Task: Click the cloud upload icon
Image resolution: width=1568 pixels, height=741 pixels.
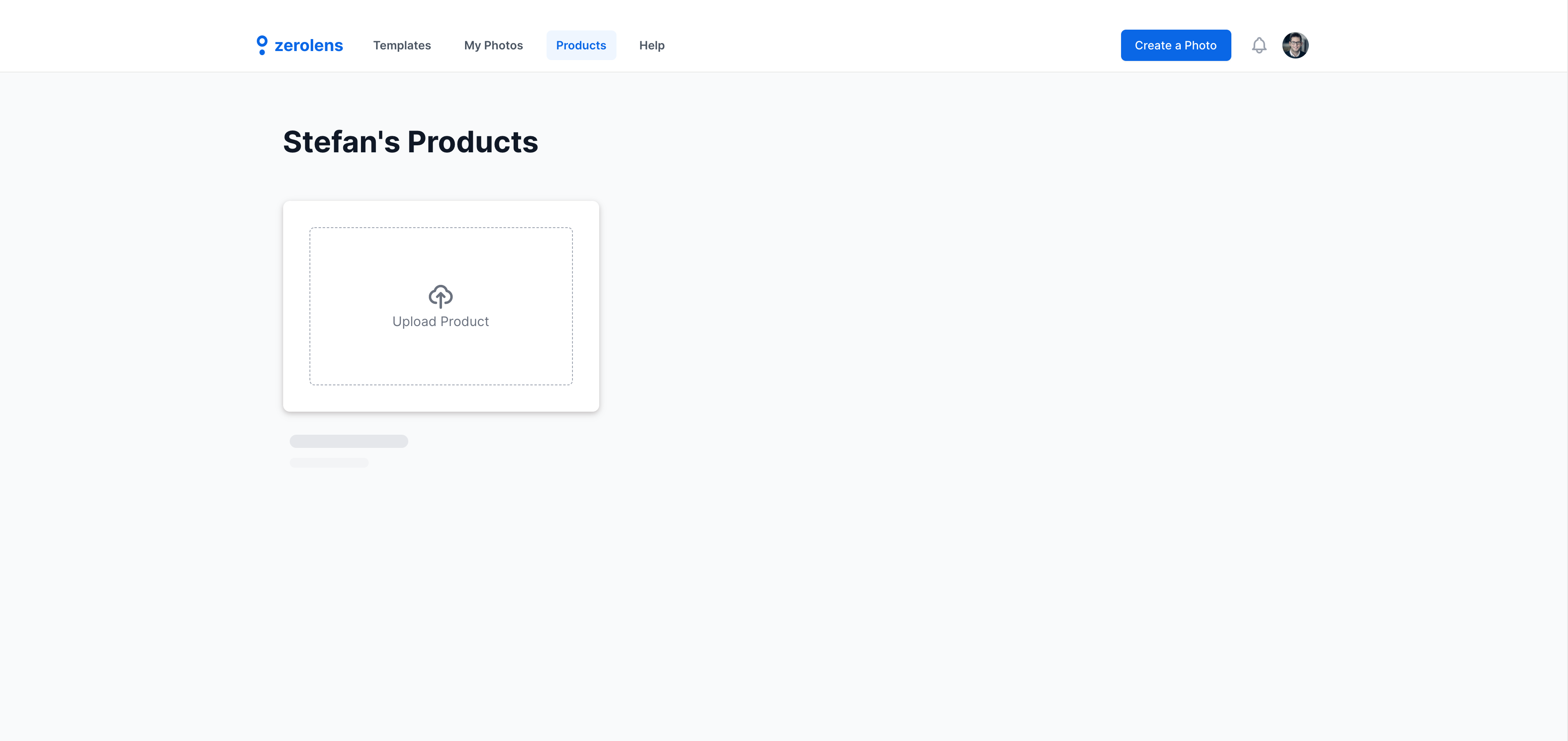Action: point(440,296)
